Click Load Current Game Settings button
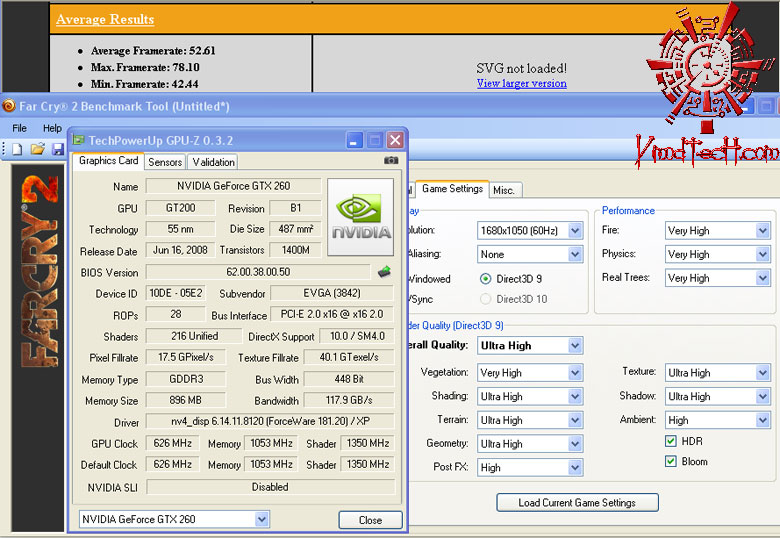The height and width of the screenshot is (538, 780). pos(577,503)
